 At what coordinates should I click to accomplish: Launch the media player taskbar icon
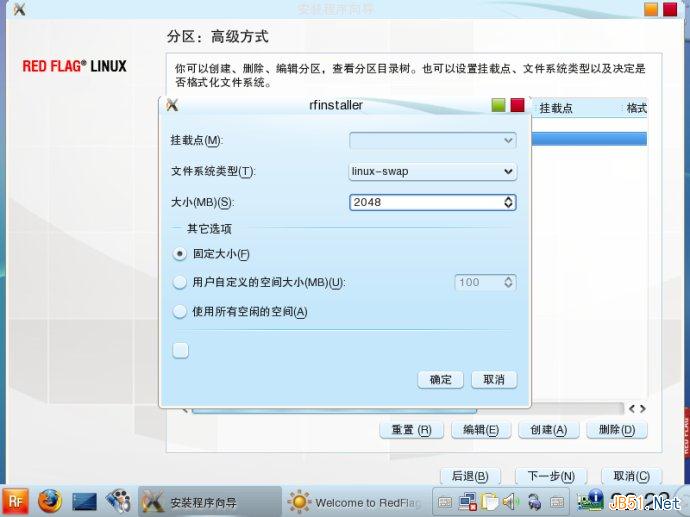pyautogui.click(x=118, y=502)
